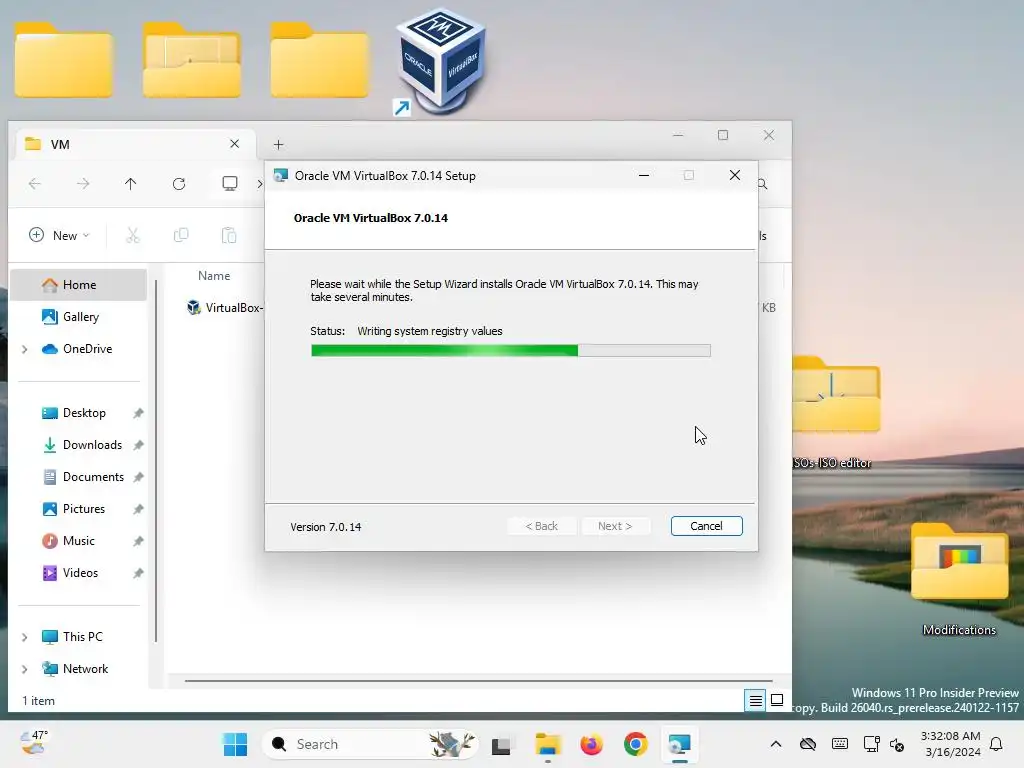Go forward in File Explorer
The height and width of the screenshot is (768, 1024).
(82, 184)
